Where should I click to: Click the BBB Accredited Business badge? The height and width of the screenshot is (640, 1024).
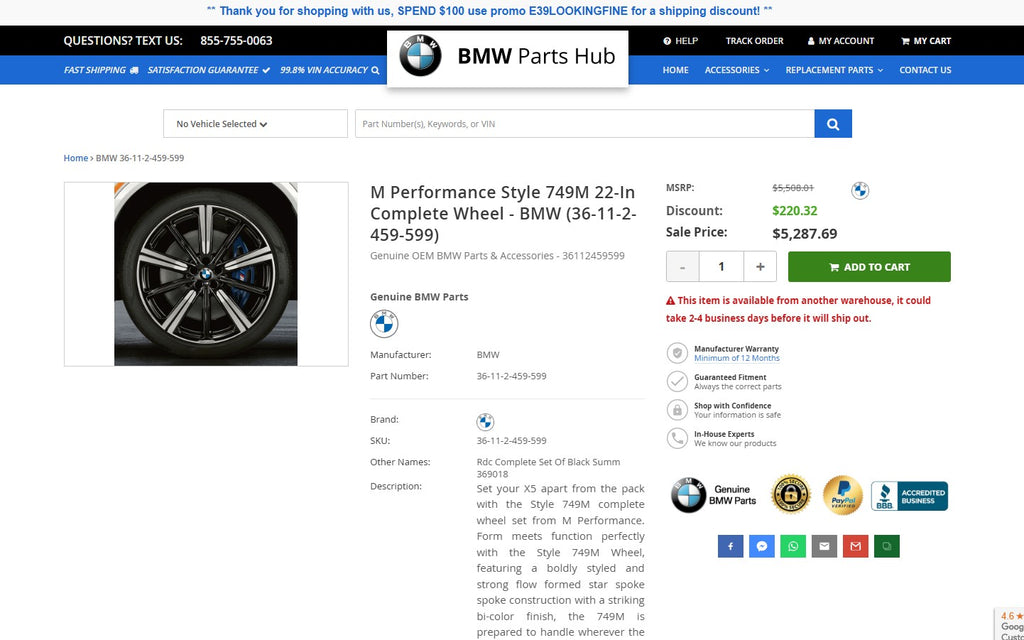coord(909,496)
